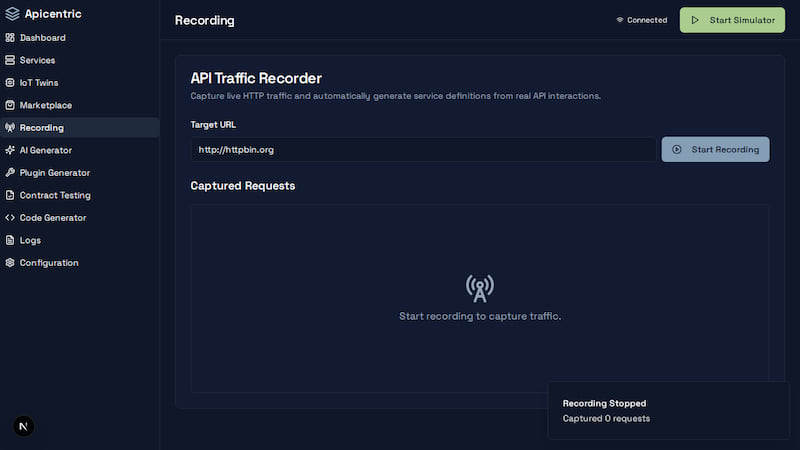Click the Recording page title
Image resolution: width=800 pixels, height=450 pixels.
coord(205,20)
